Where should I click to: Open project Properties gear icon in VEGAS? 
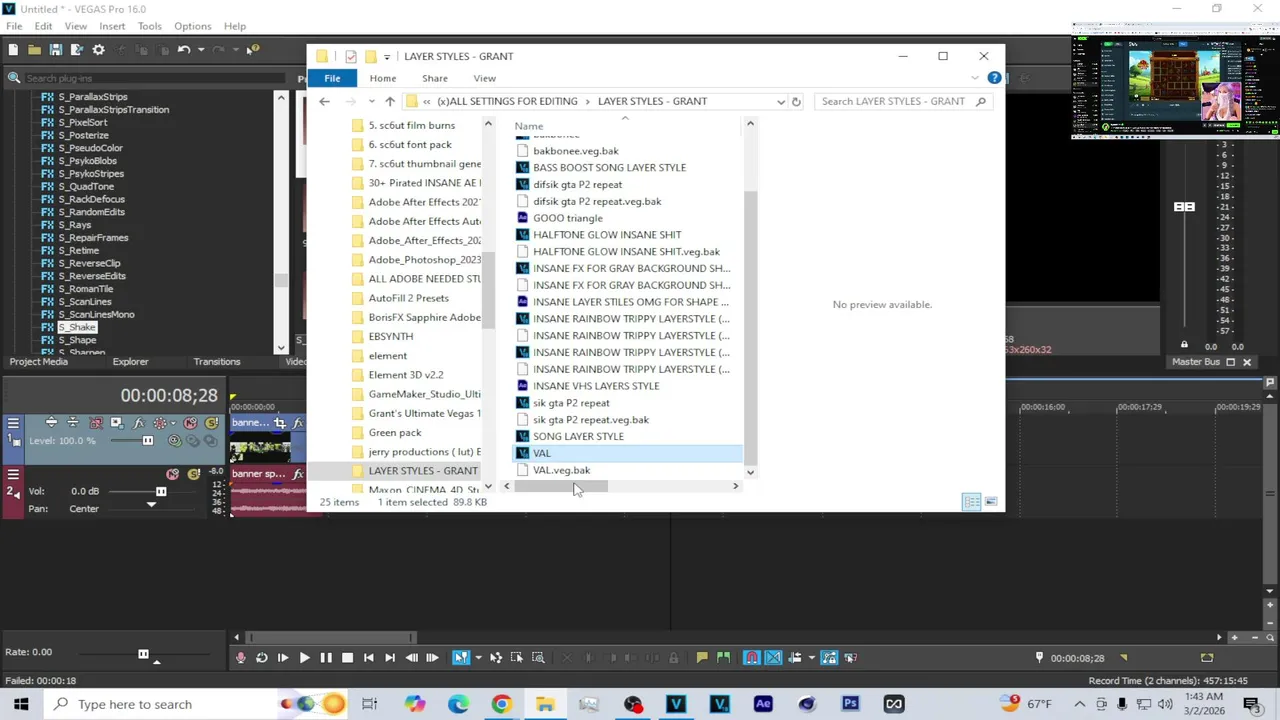(x=98, y=50)
